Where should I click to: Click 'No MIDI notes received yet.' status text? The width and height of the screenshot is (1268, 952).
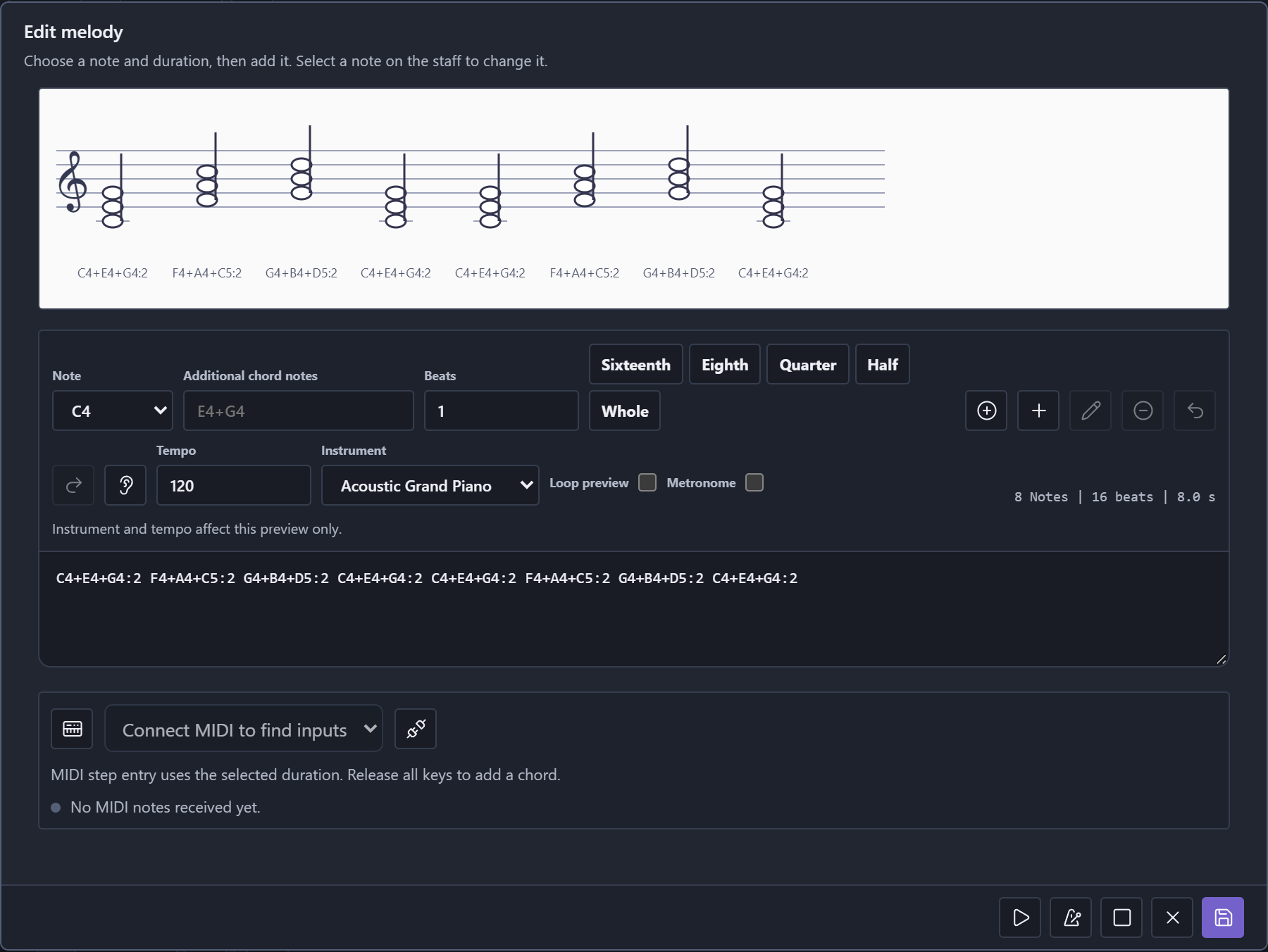pyautogui.click(x=166, y=807)
